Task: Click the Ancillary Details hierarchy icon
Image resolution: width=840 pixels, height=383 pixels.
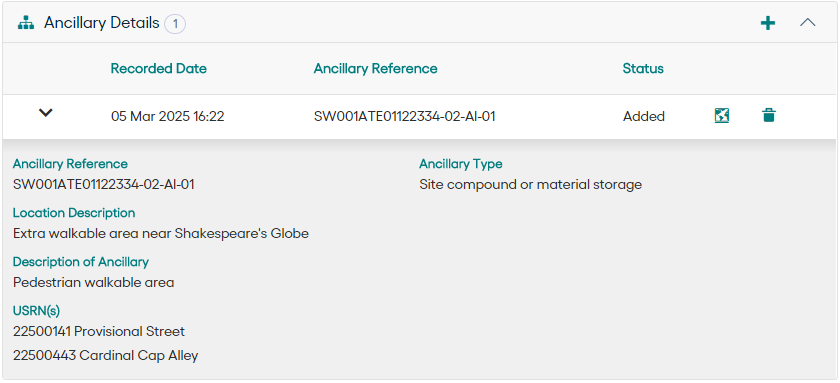Action: tap(25, 23)
